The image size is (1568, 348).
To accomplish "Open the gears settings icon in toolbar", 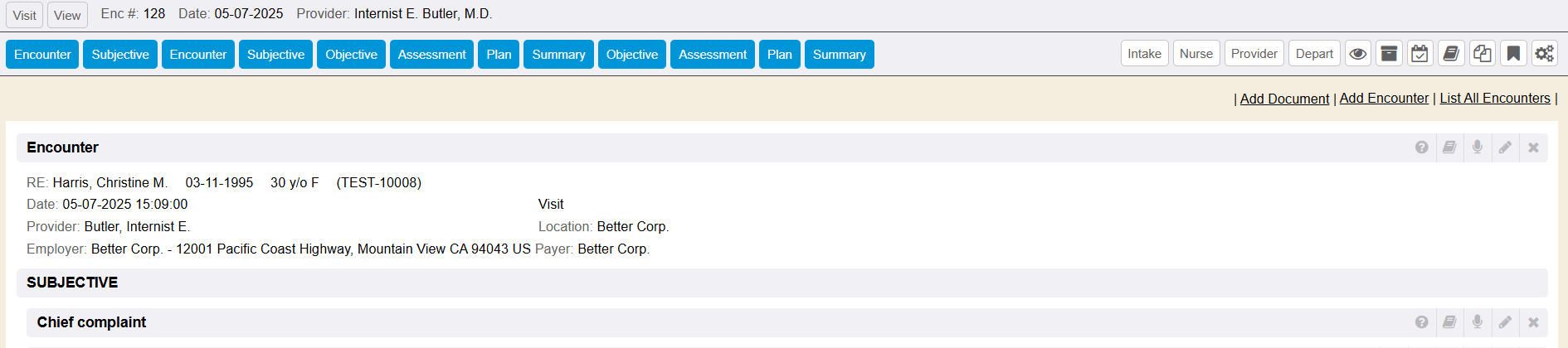I will pos(1544,54).
